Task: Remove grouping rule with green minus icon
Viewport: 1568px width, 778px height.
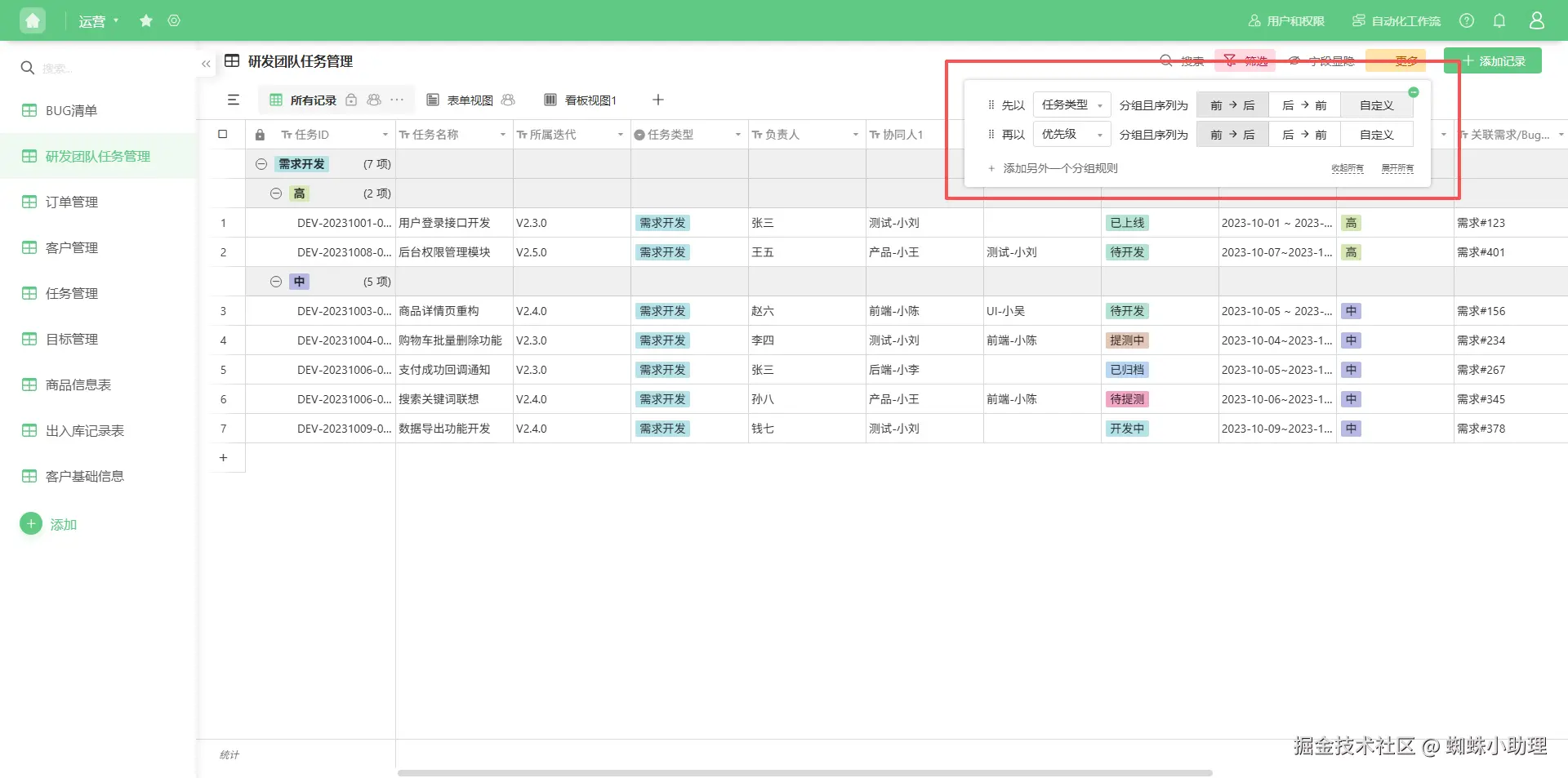Action: click(1414, 92)
